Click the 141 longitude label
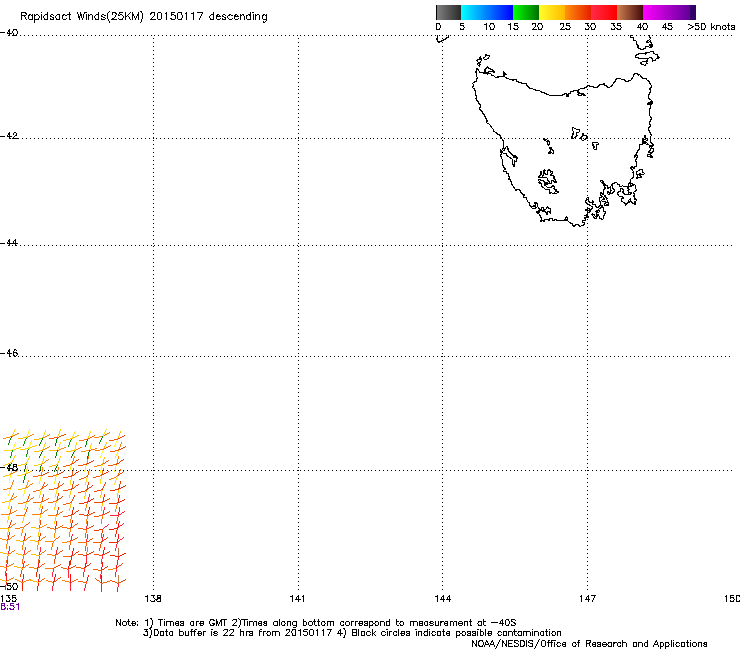The height and width of the screenshot is (650, 740). point(297,599)
